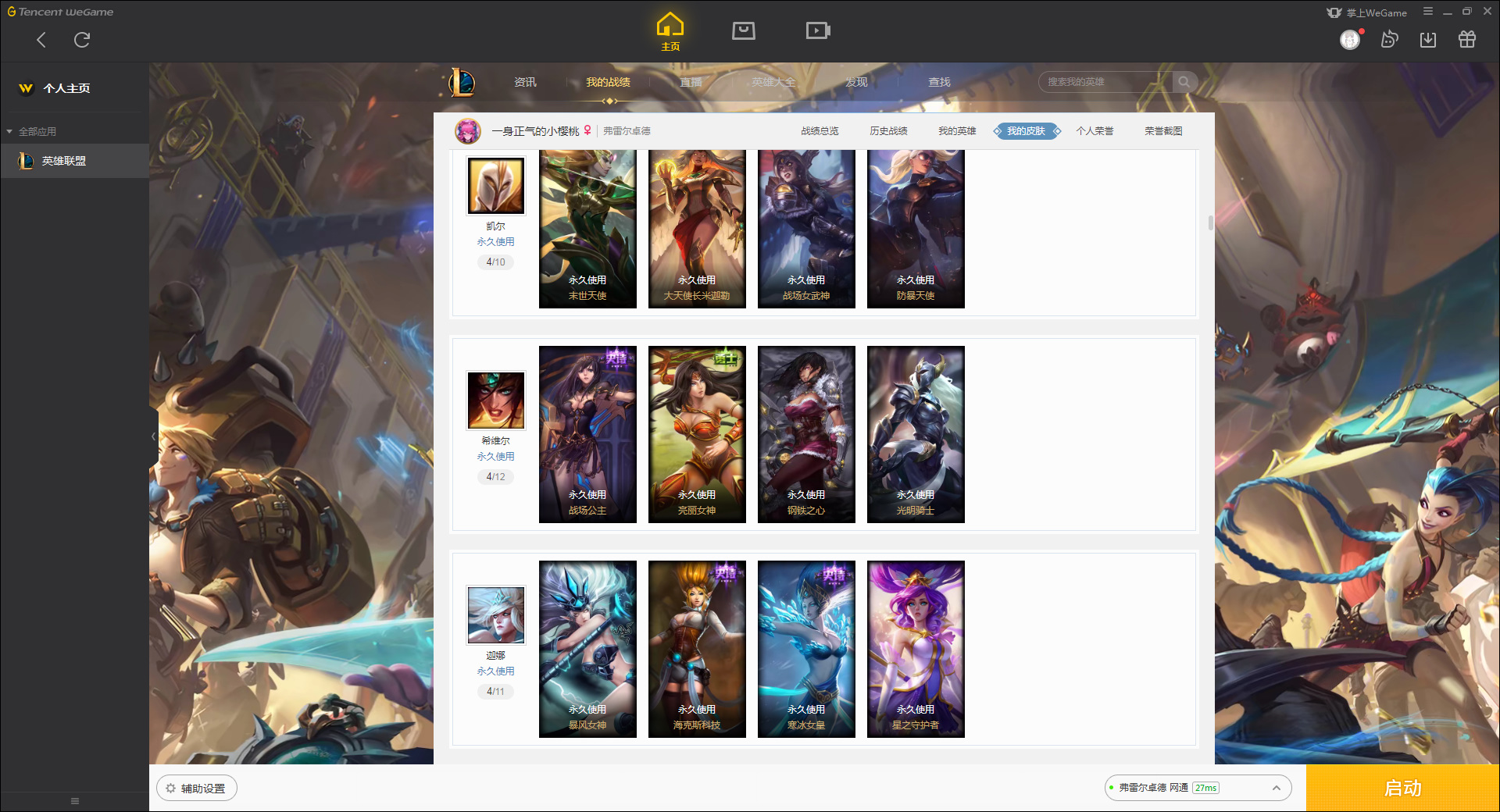Switch to 荣誉截图 sub-tab
This screenshot has width=1500, height=812.
[x=1163, y=131]
